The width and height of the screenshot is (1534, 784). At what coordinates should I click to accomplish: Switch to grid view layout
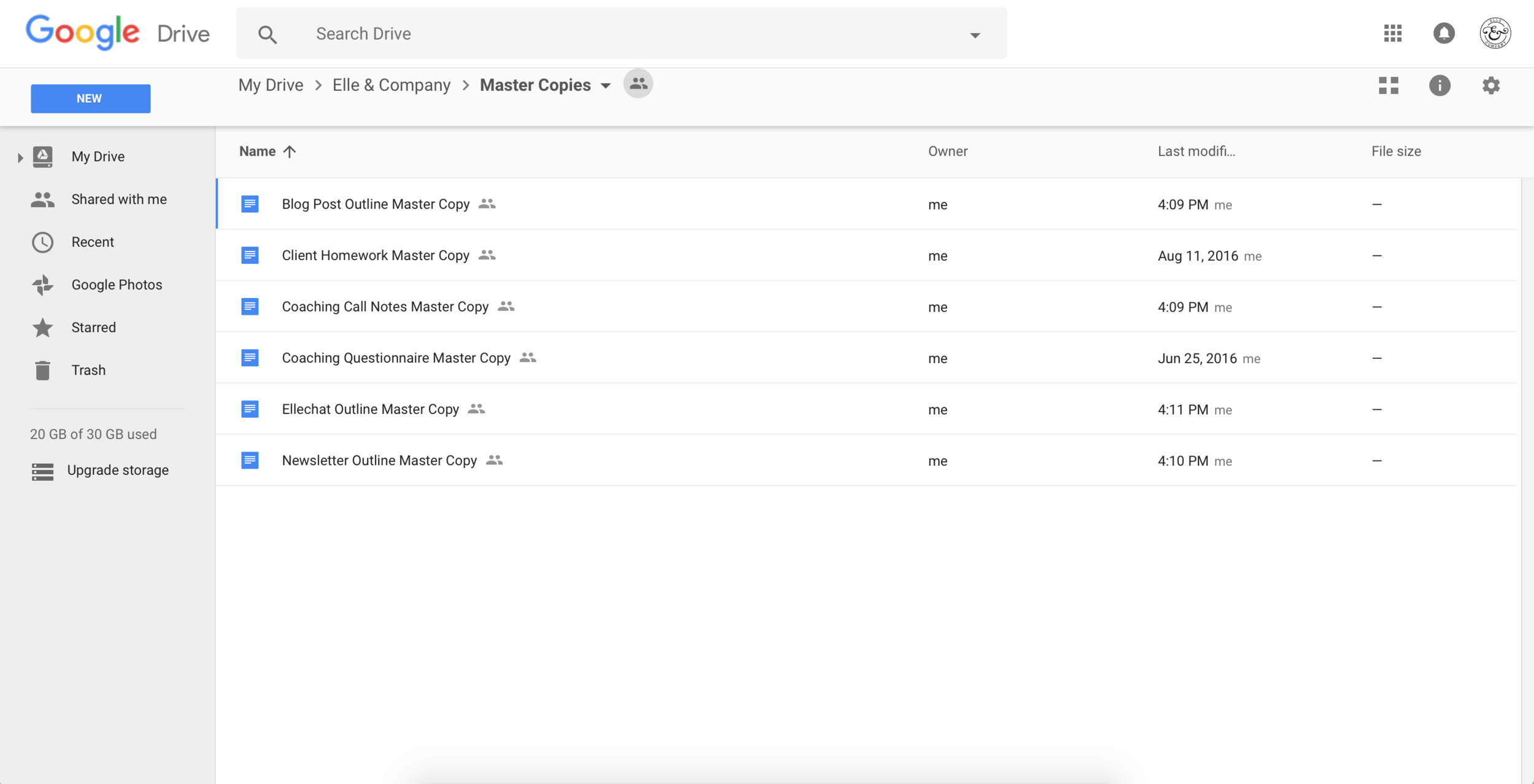(x=1389, y=85)
